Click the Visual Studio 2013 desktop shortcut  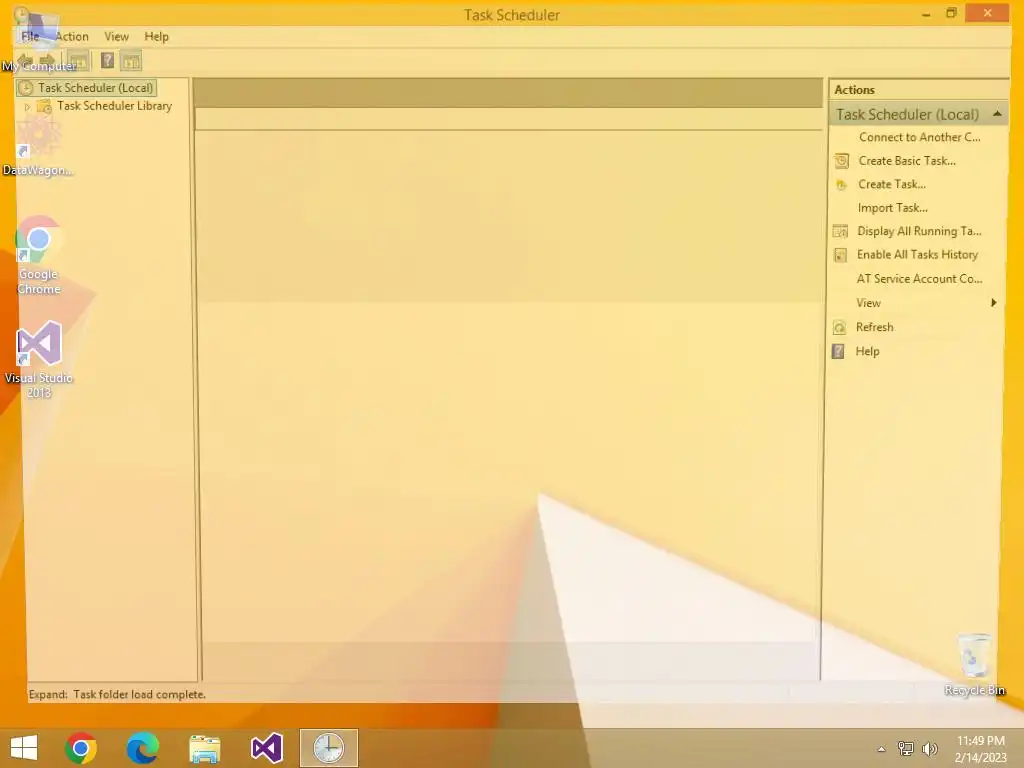[39, 360]
